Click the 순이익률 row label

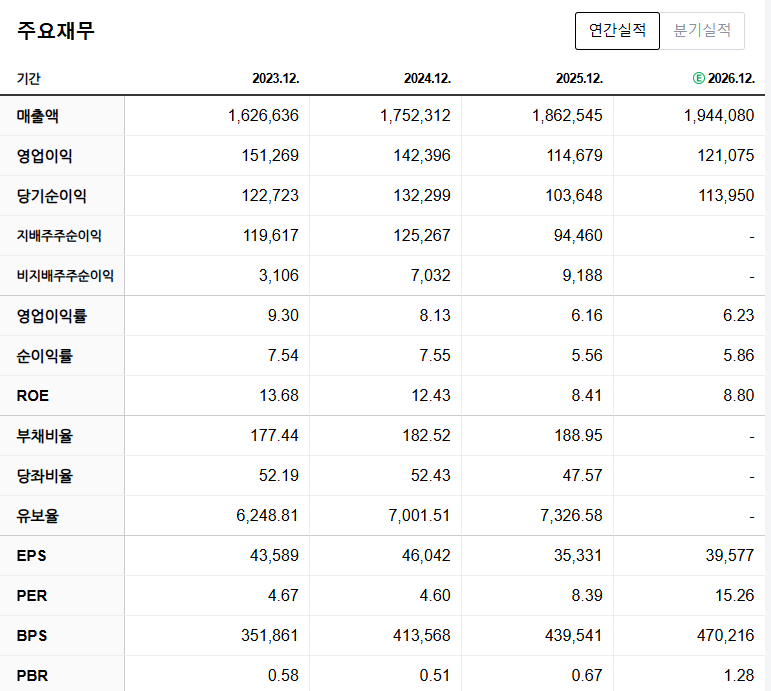pos(45,356)
